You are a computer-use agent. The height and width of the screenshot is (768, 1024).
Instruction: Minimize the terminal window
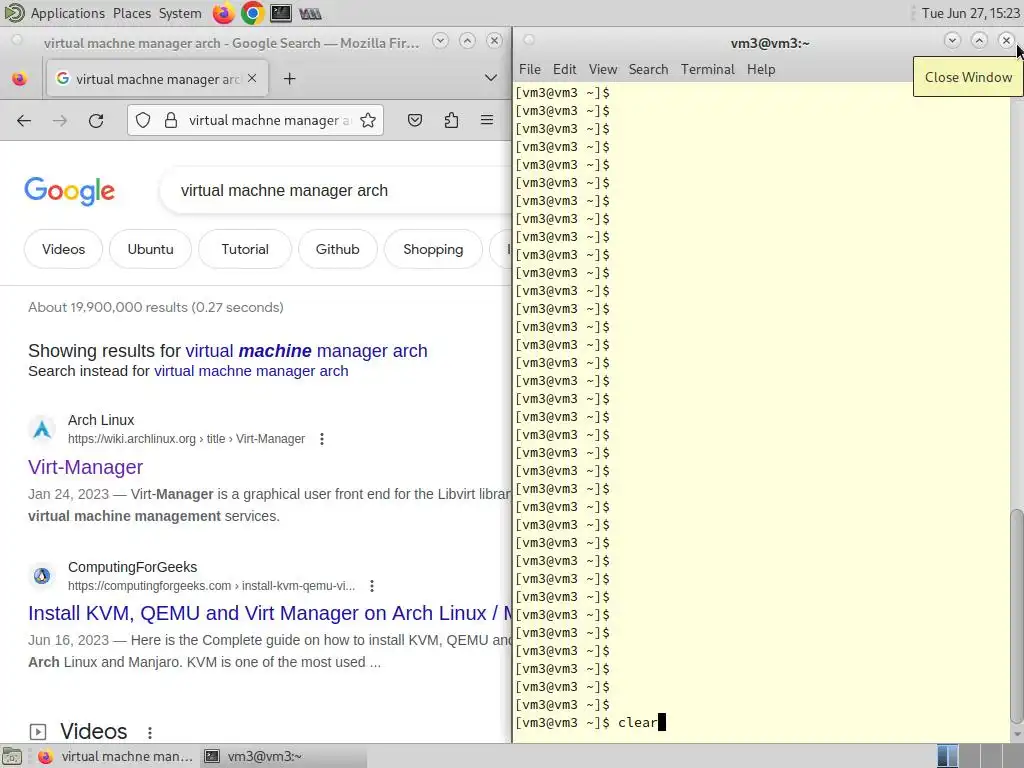[x=952, y=40]
